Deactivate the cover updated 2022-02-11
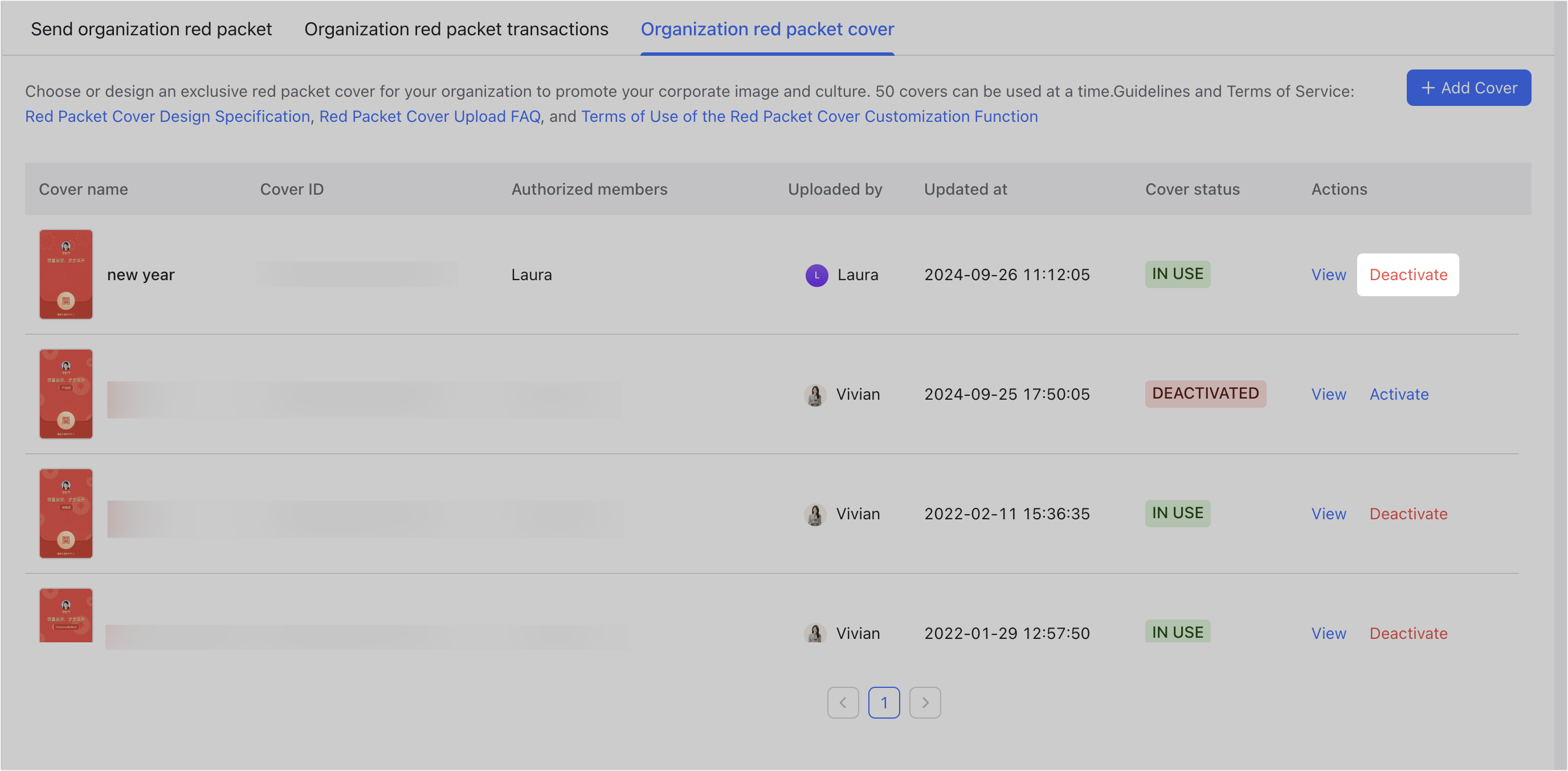 point(1408,514)
